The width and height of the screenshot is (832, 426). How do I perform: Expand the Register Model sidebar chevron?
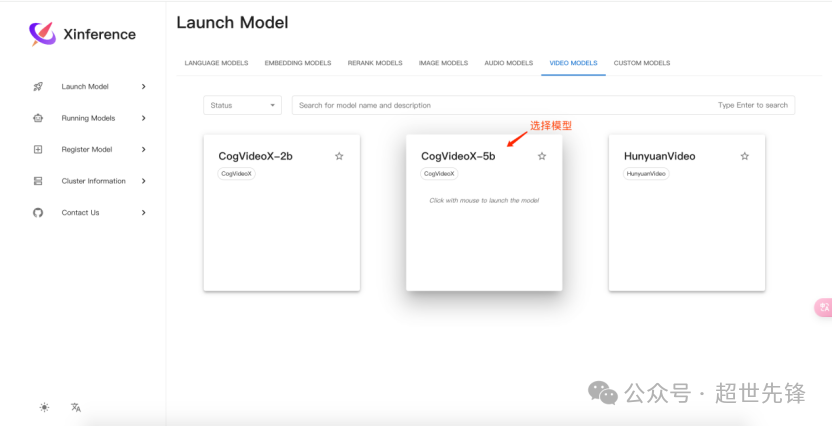tap(143, 150)
